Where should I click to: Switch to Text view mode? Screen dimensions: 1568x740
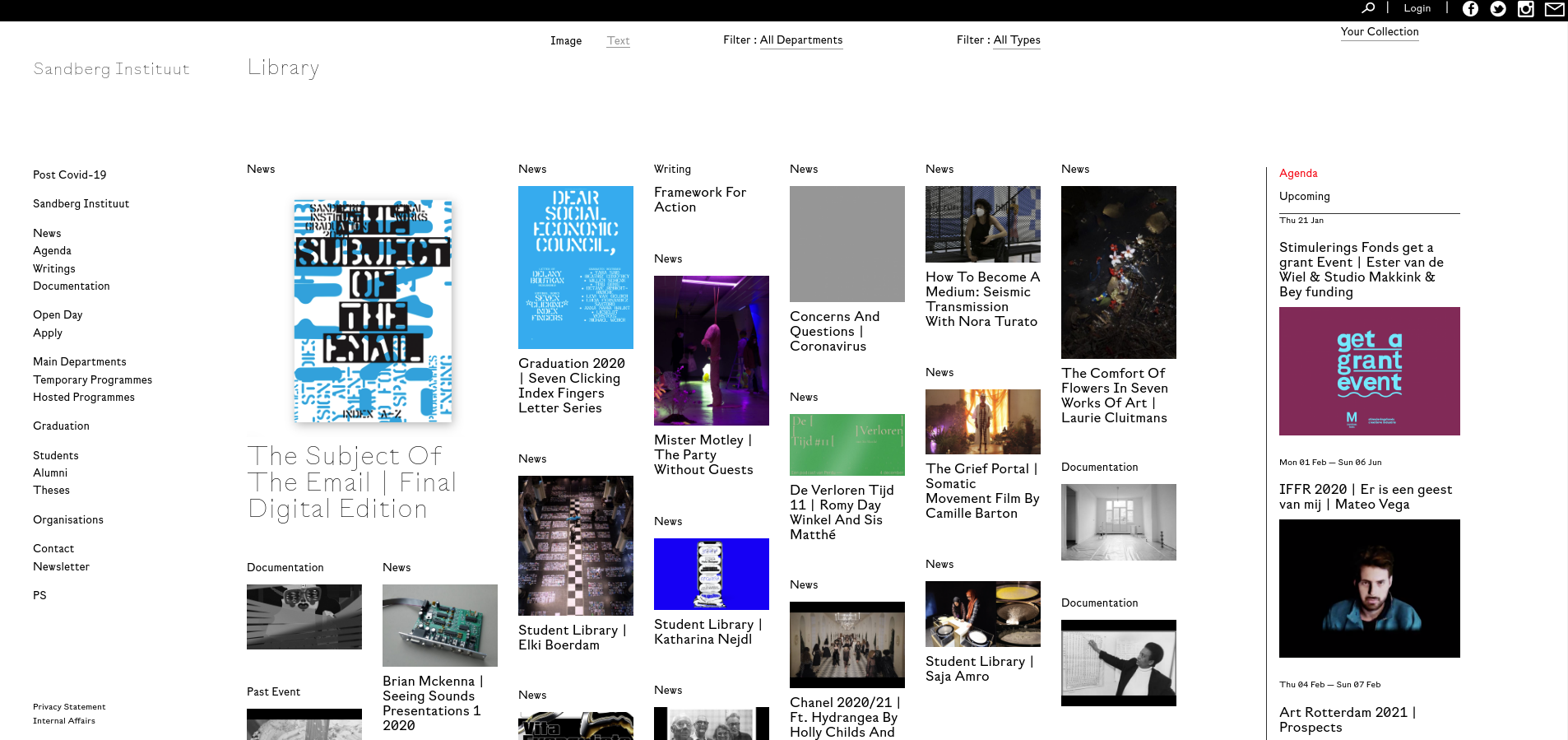click(618, 41)
